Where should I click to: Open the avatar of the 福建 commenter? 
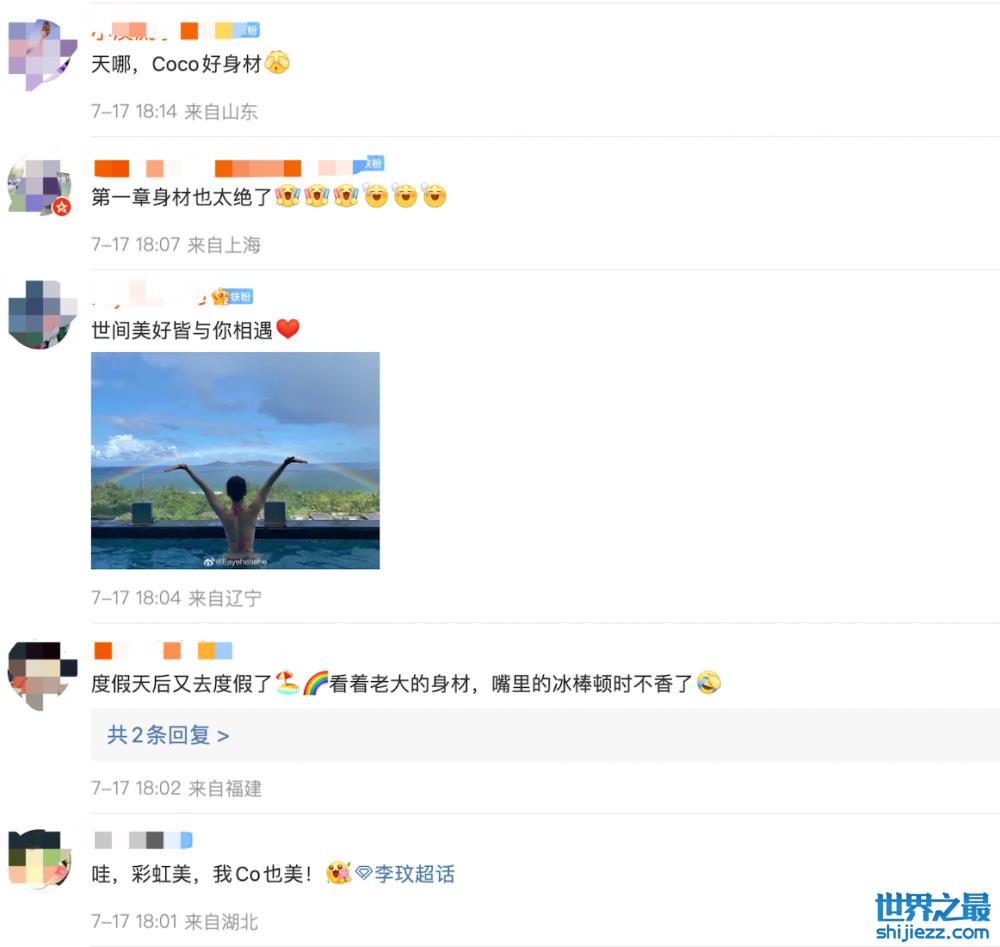42,675
